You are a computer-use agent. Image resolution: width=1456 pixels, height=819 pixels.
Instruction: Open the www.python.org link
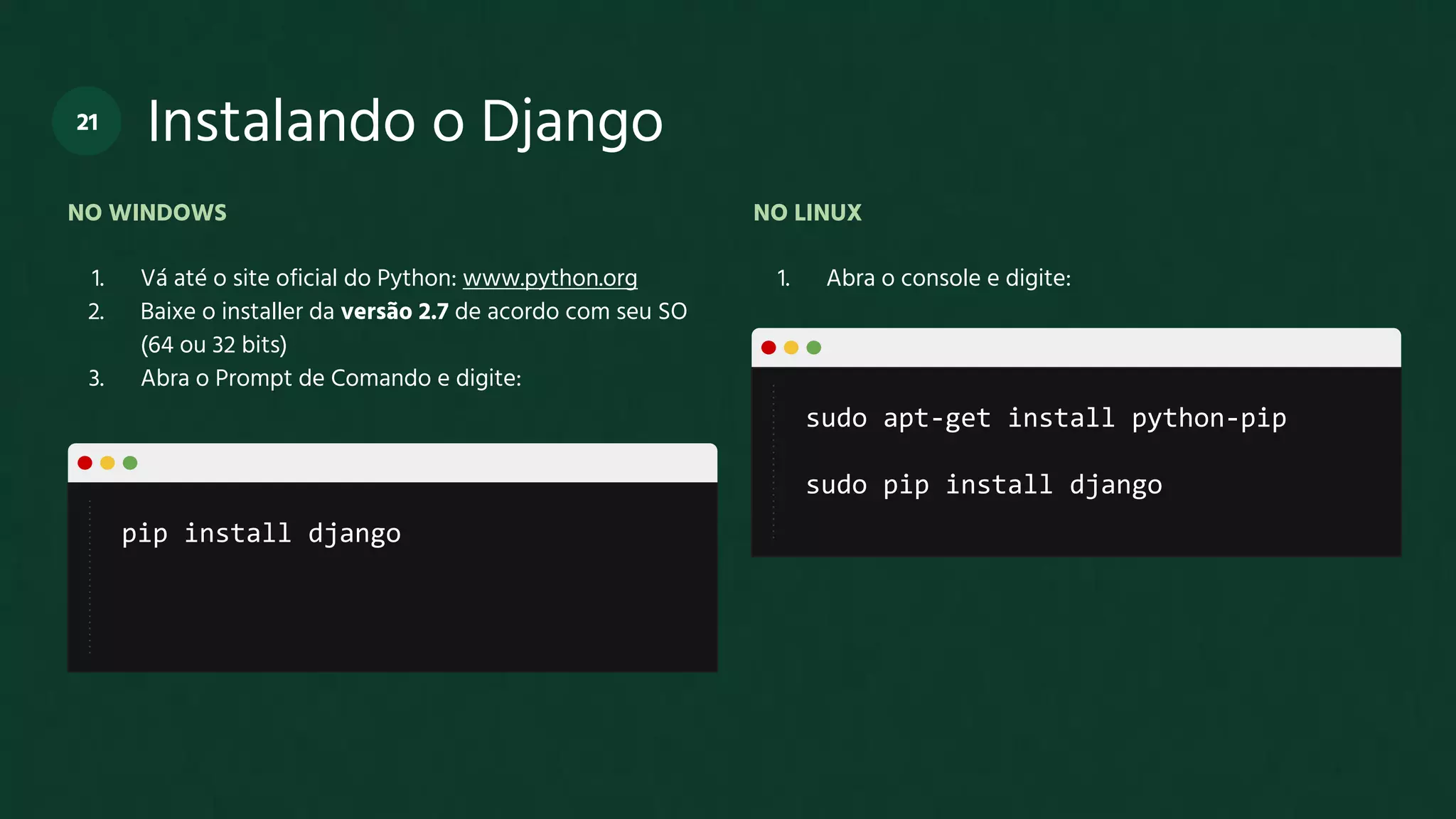click(550, 278)
